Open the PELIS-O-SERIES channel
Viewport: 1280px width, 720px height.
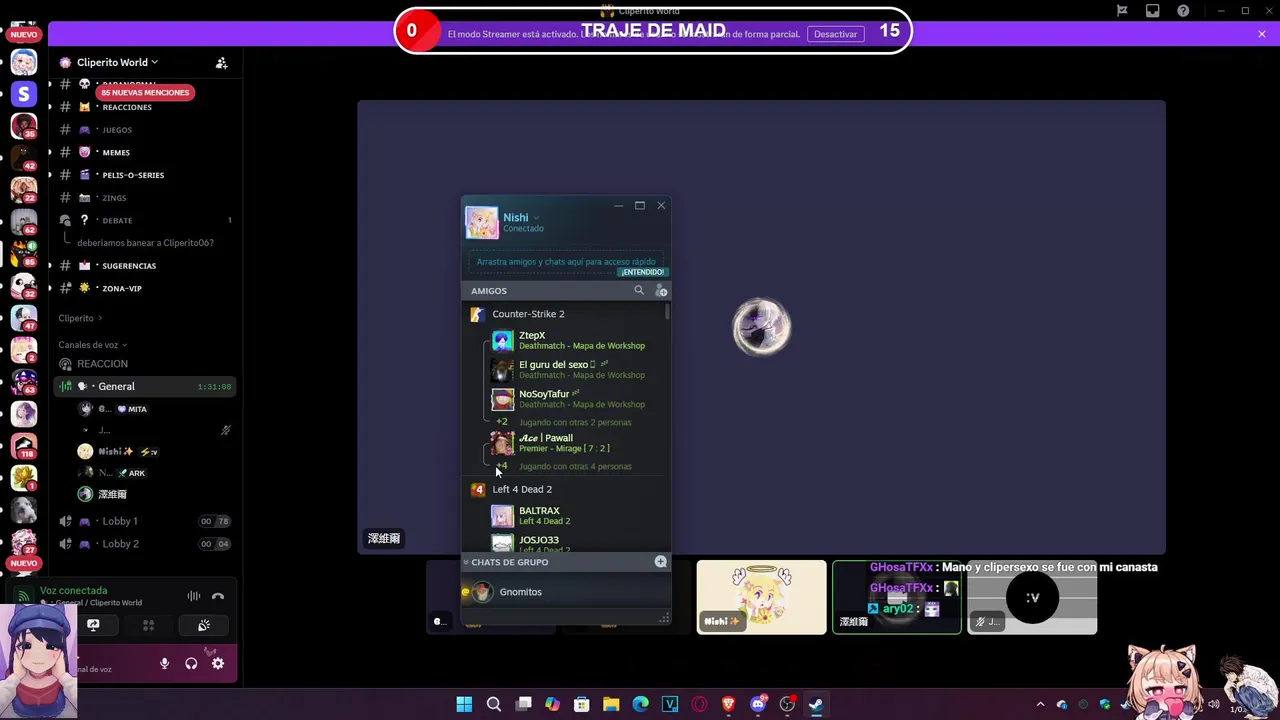tap(145, 175)
